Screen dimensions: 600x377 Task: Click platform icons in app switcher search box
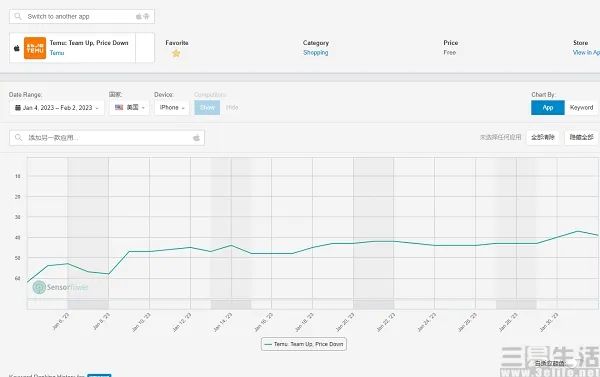pos(142,16)
